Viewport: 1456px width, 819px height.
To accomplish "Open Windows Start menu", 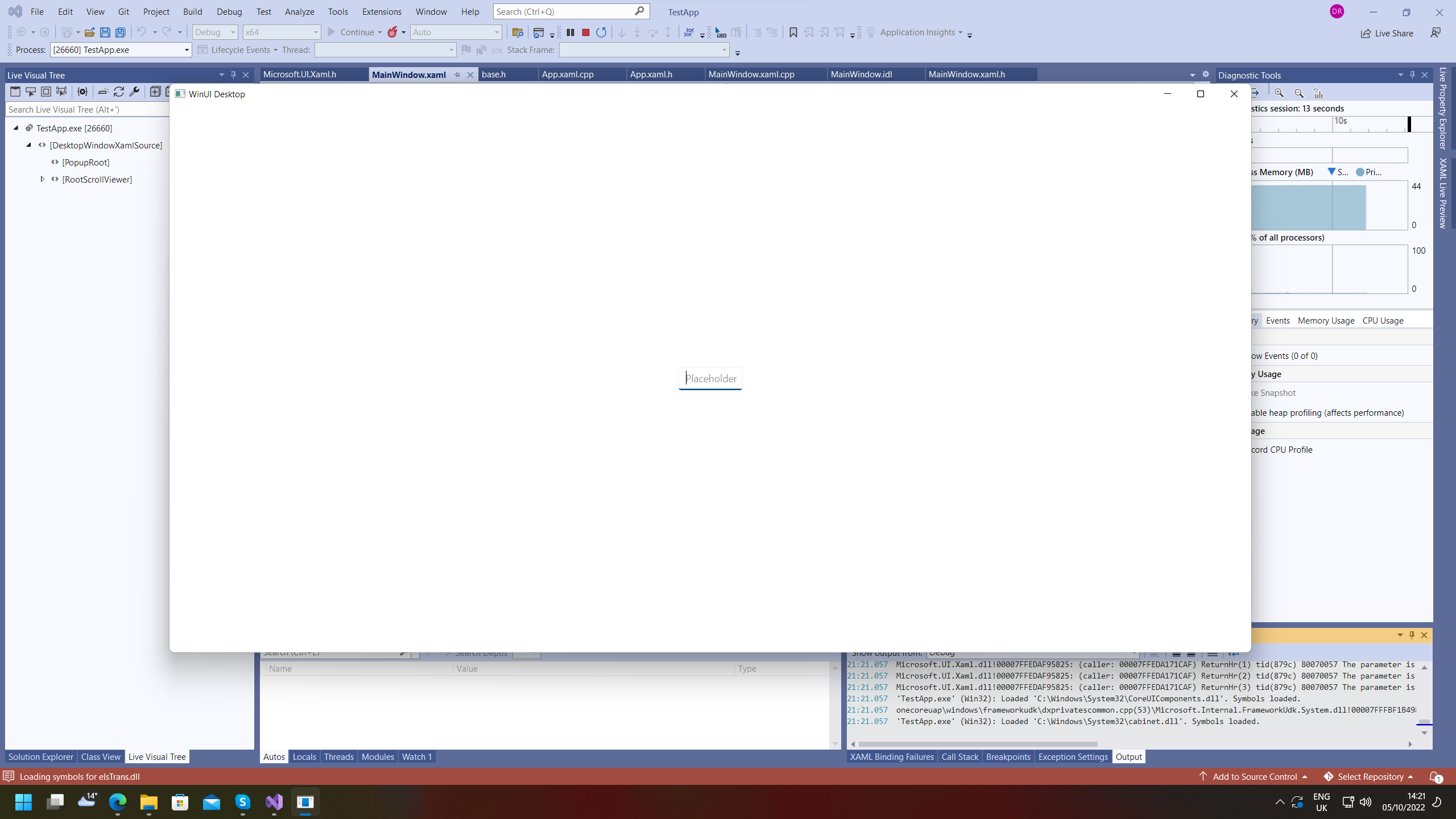I will pos(23,802).
